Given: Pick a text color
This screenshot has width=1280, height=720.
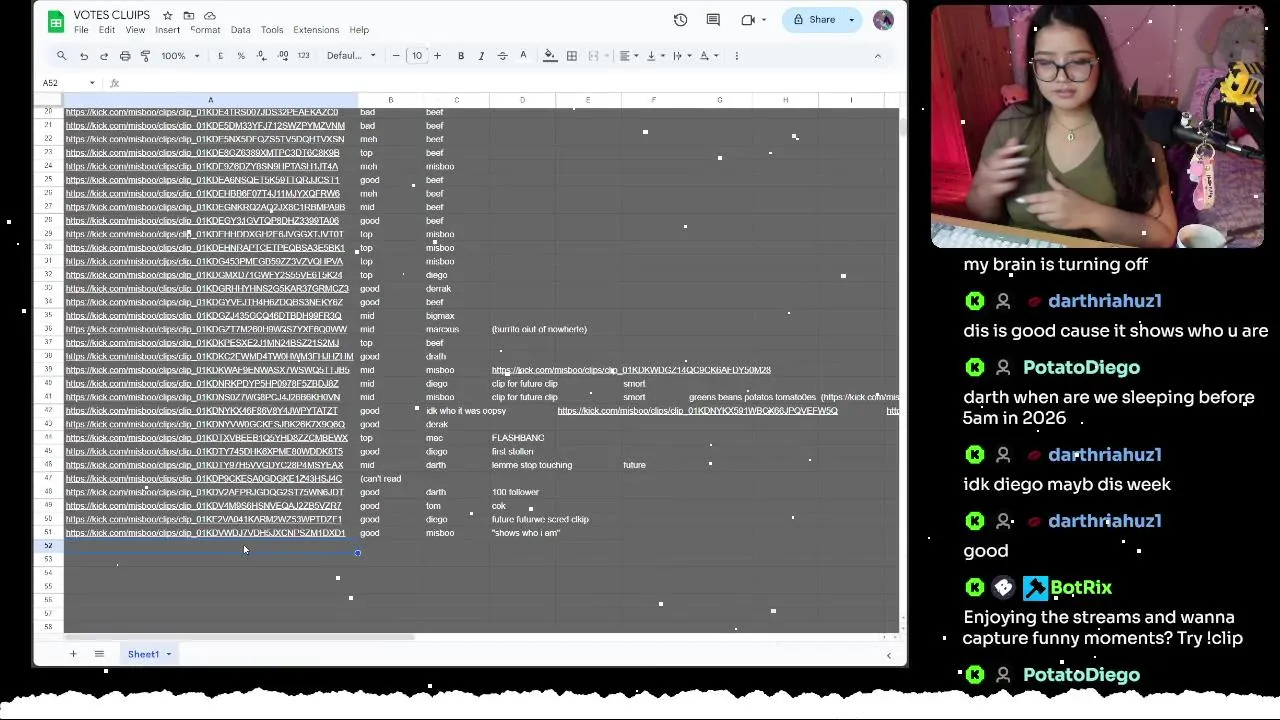Looking at the screenshot, I should (x=523, y=56).
